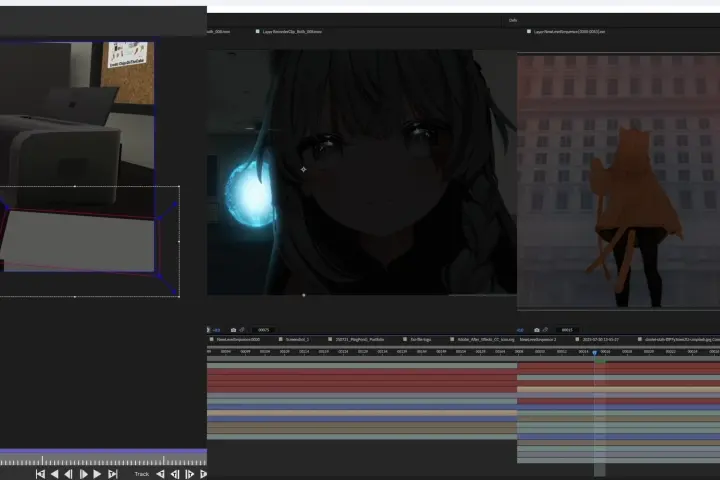Viewport: 720px width, 480px height.
Task: Click the glowing blue orb in the center viewer
Action: click(x=250, y=195)
